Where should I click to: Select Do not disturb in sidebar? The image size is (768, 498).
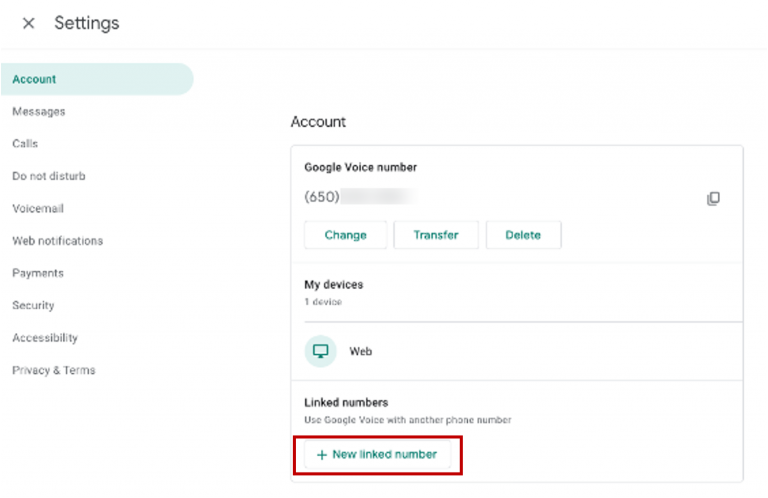coord(49,176)
